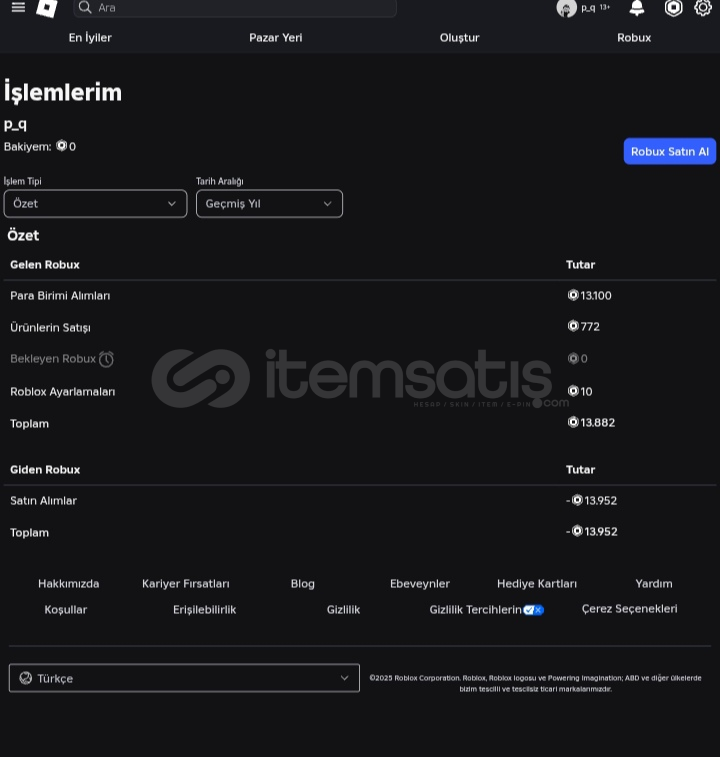The width and height of the screenshot is (720, 757).
Task: Click the Para Birimi Alımları row
Action: (x=360, y=295)
